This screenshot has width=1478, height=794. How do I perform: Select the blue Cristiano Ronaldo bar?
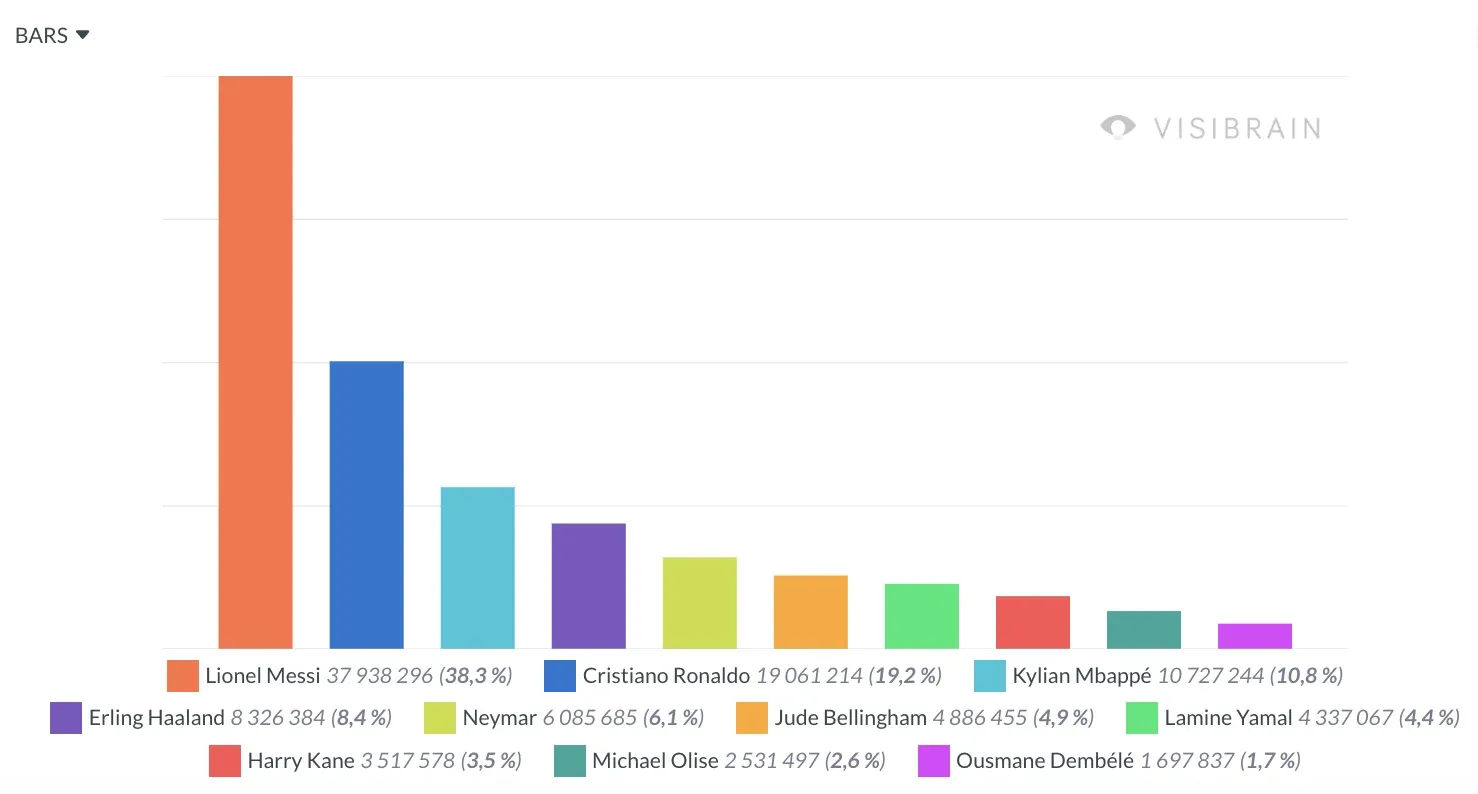[x=366, y=505]
